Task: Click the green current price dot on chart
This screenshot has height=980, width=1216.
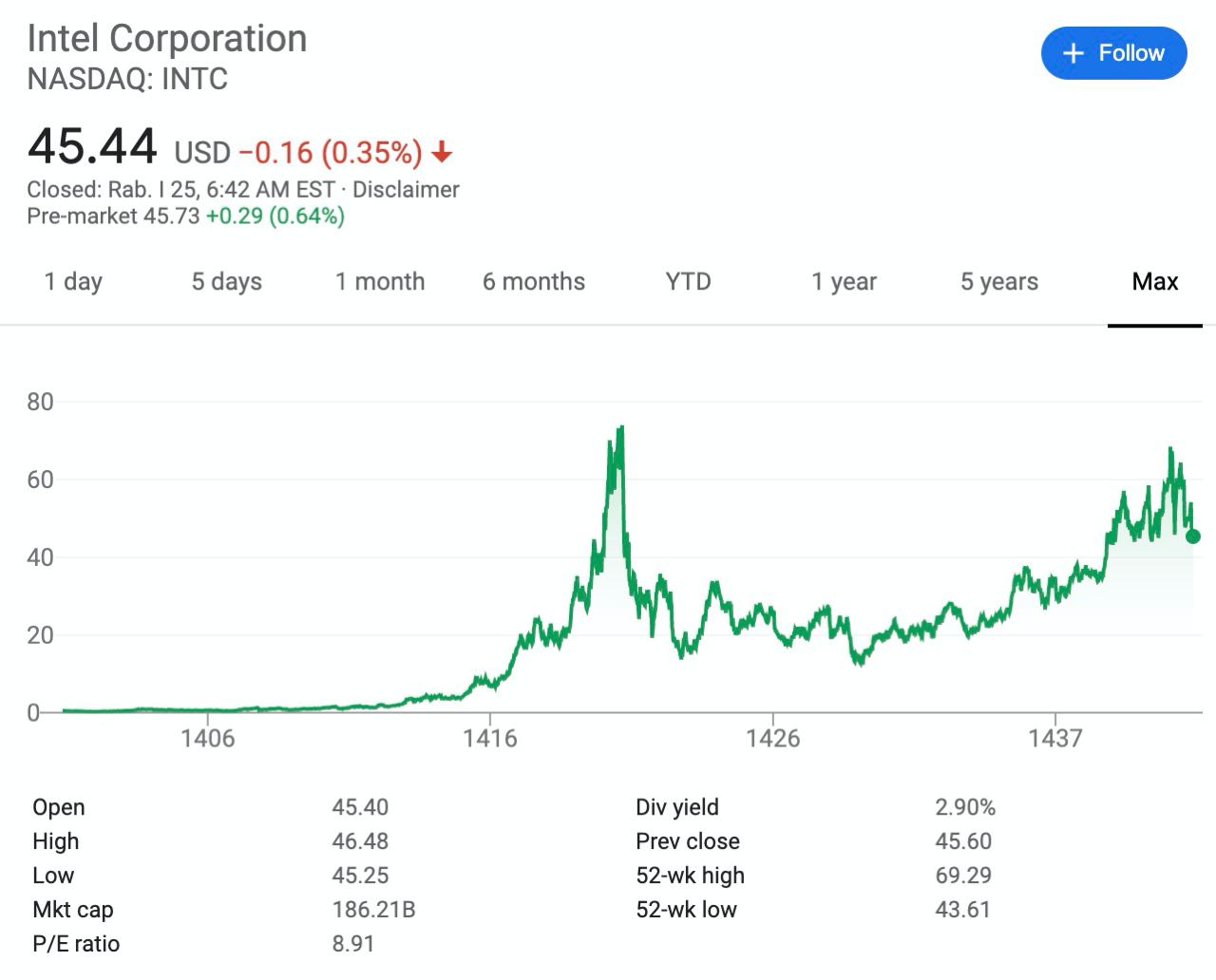Action: pyautogui.click(x=1193, y=537)
